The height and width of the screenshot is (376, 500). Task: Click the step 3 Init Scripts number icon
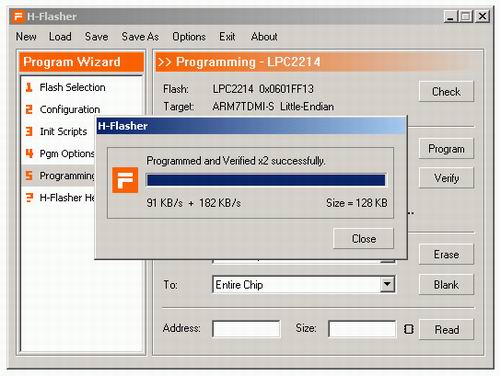tap(29, 131)
